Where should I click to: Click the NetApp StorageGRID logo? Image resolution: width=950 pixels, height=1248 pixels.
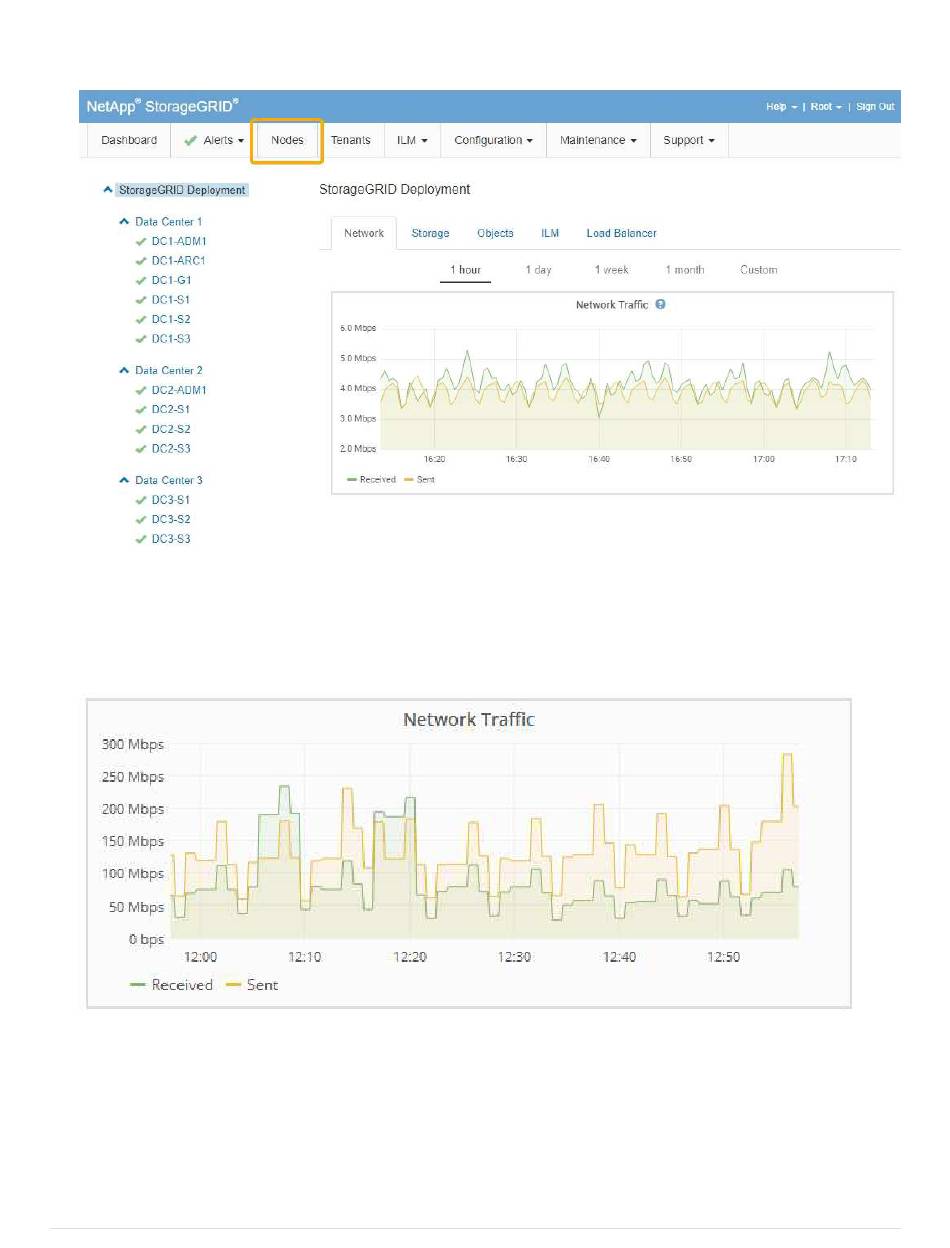tap(161, 107)
